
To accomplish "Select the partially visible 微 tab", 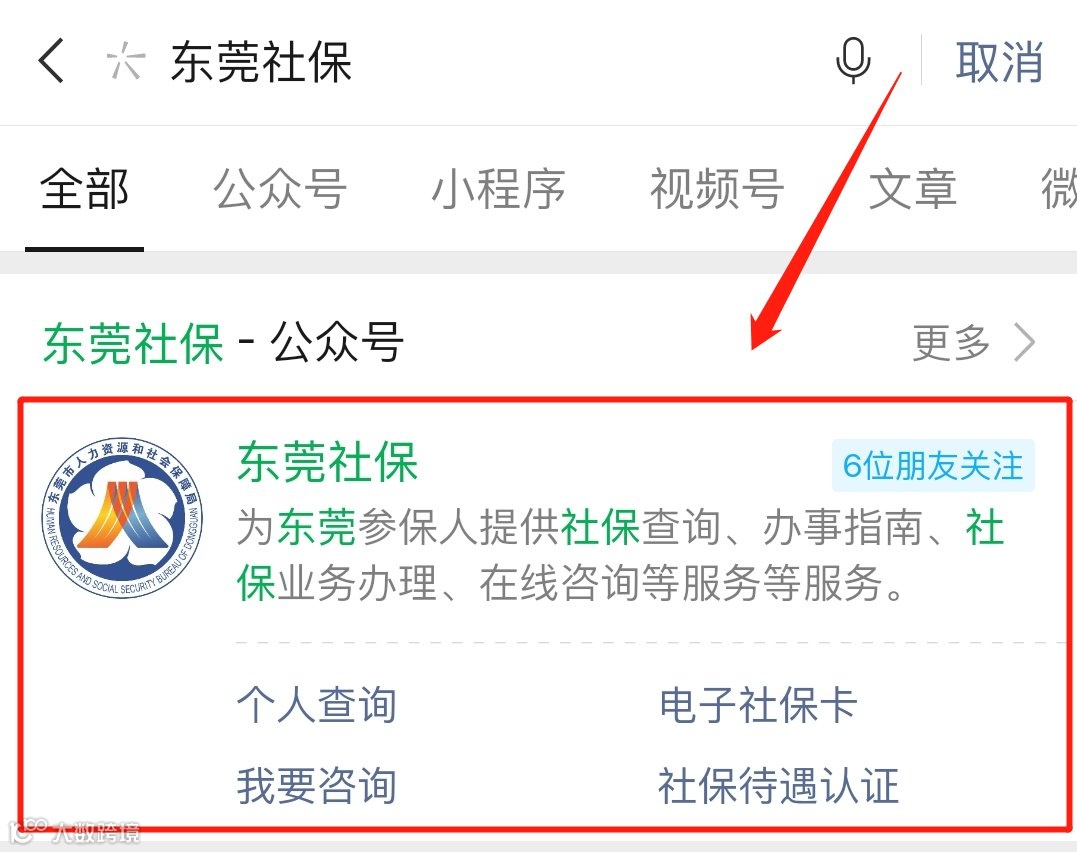I will tap(1059, 189).
